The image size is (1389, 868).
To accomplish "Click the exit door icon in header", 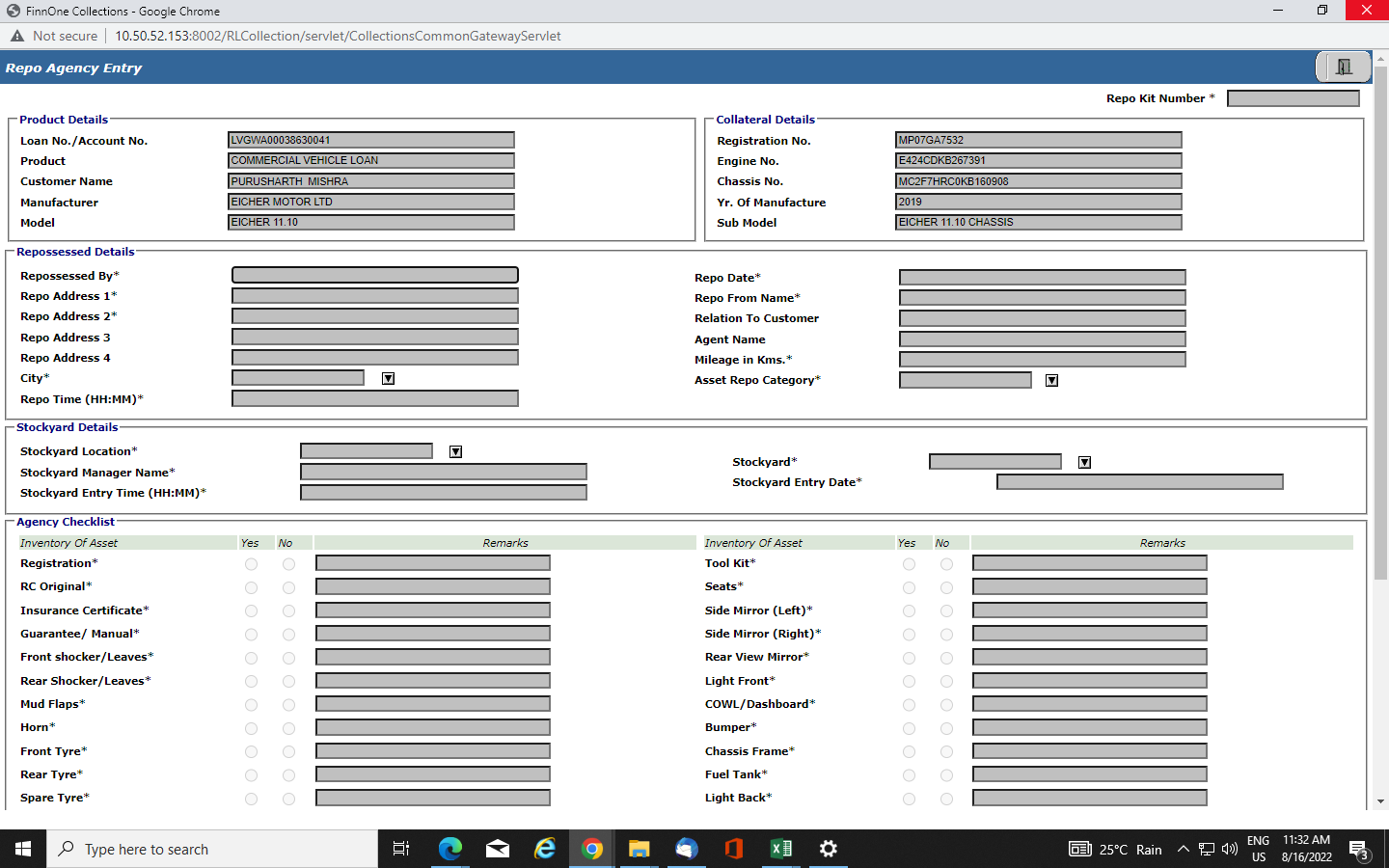I will 1344,67.
